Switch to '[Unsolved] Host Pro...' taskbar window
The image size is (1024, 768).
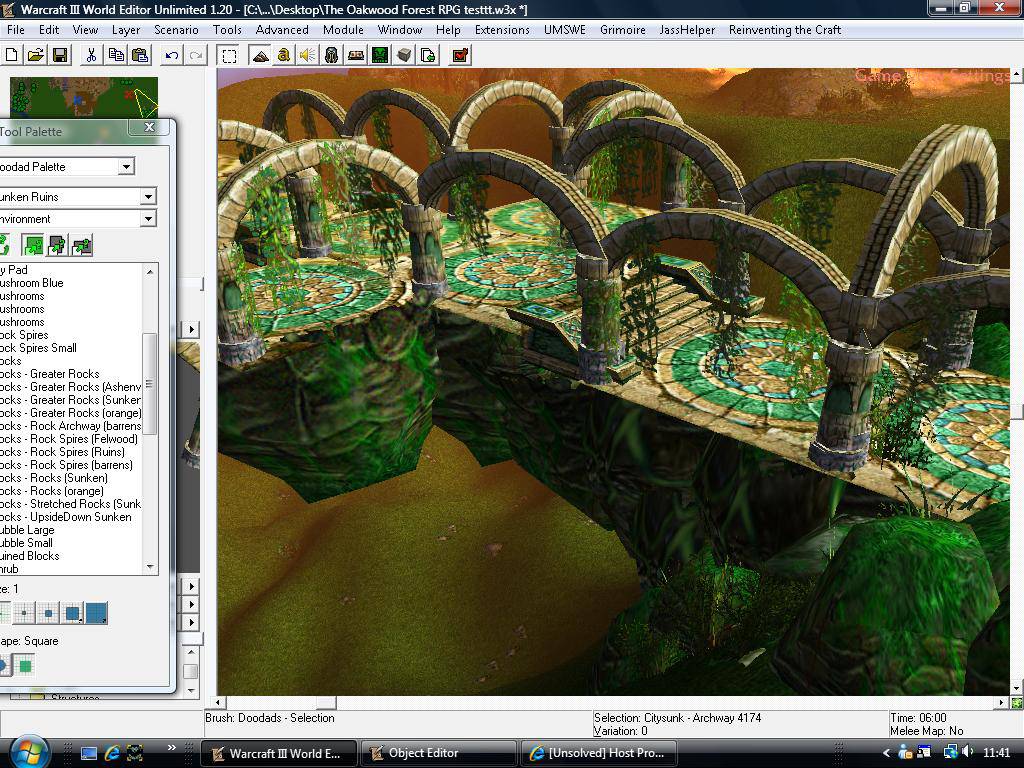point(598,753)
